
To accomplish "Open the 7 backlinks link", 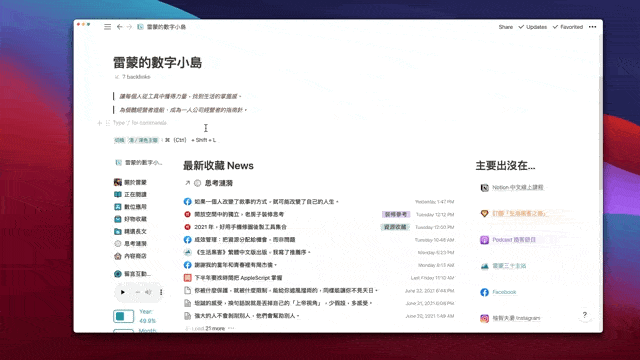I will coord(133,77).
